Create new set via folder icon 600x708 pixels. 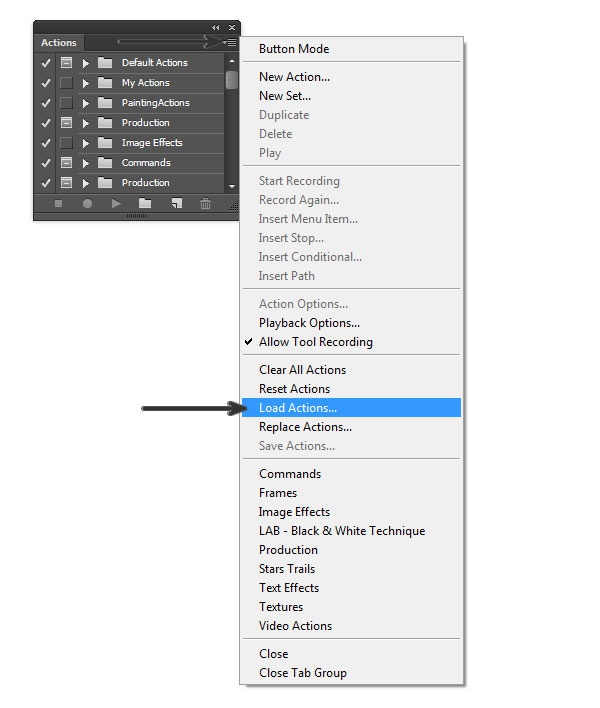click(x=145, y=203)
